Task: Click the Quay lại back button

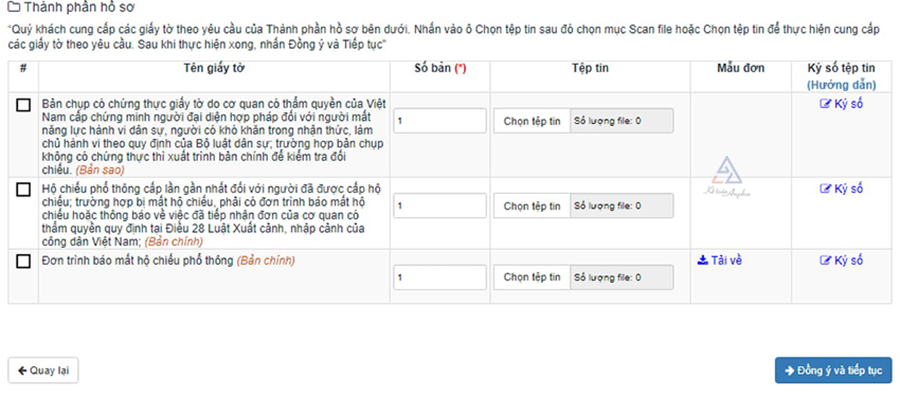Action: (x=43, y=369)
